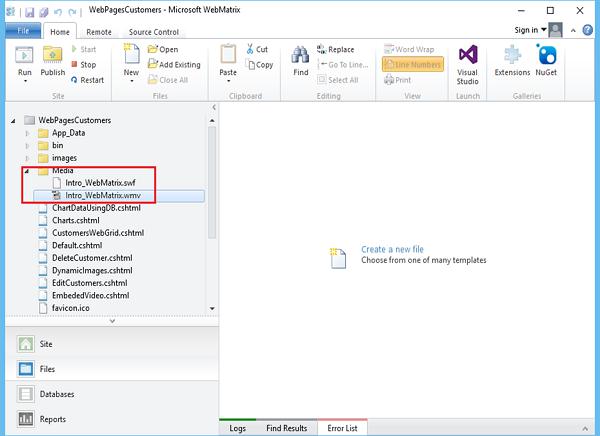600x436 pixels.
Task: Click the Publish icon in the ribbon
Action: pos(52,55)
